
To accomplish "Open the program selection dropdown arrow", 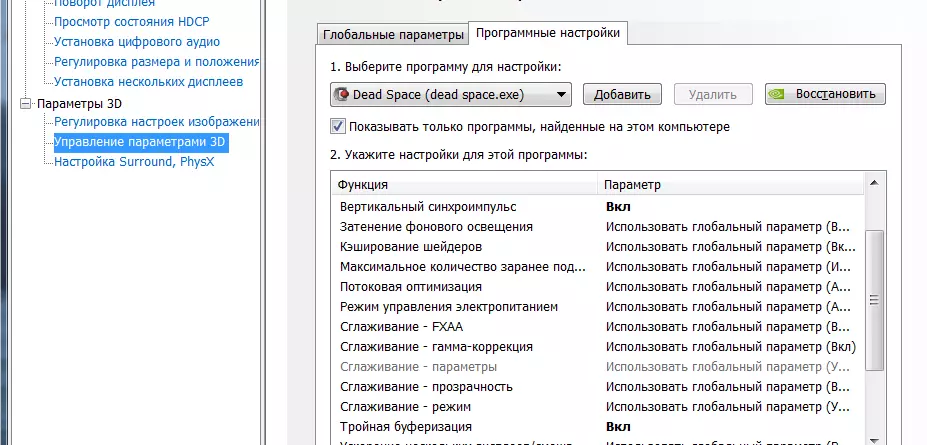I will [x=561, y=95].
